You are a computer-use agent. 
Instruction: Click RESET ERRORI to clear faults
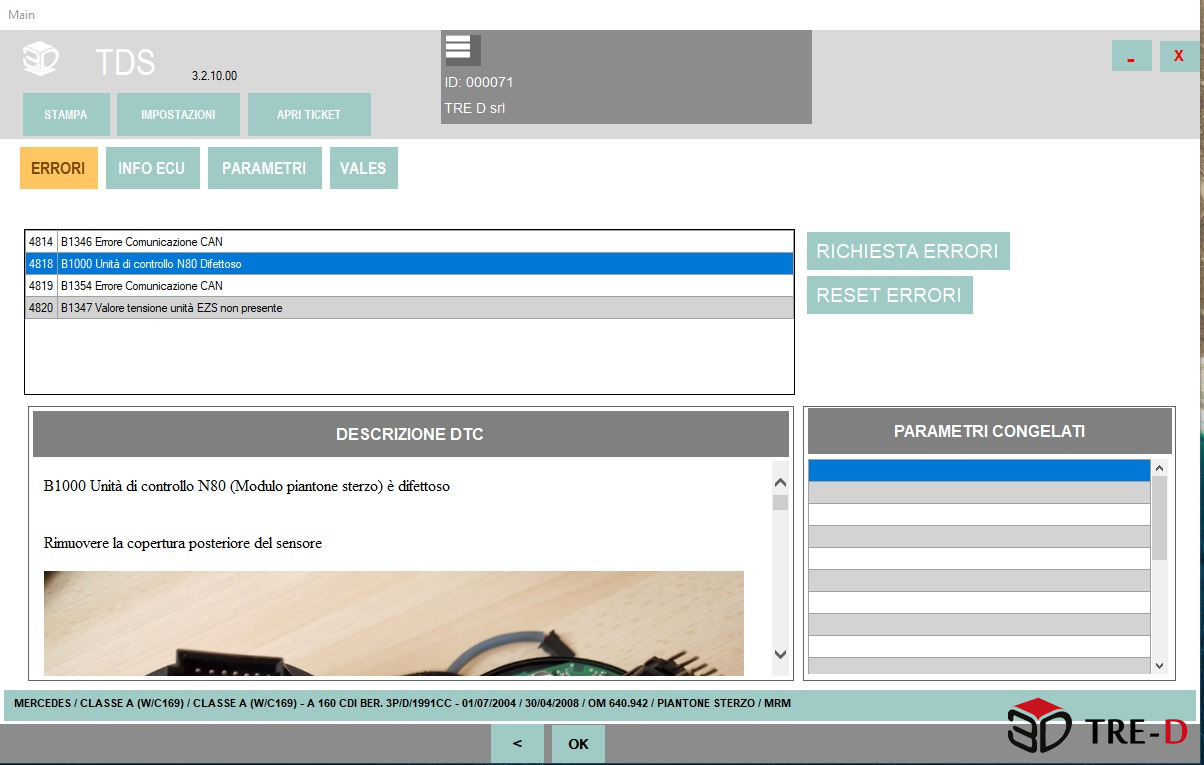pyautogui.click(x=889, y=295)
